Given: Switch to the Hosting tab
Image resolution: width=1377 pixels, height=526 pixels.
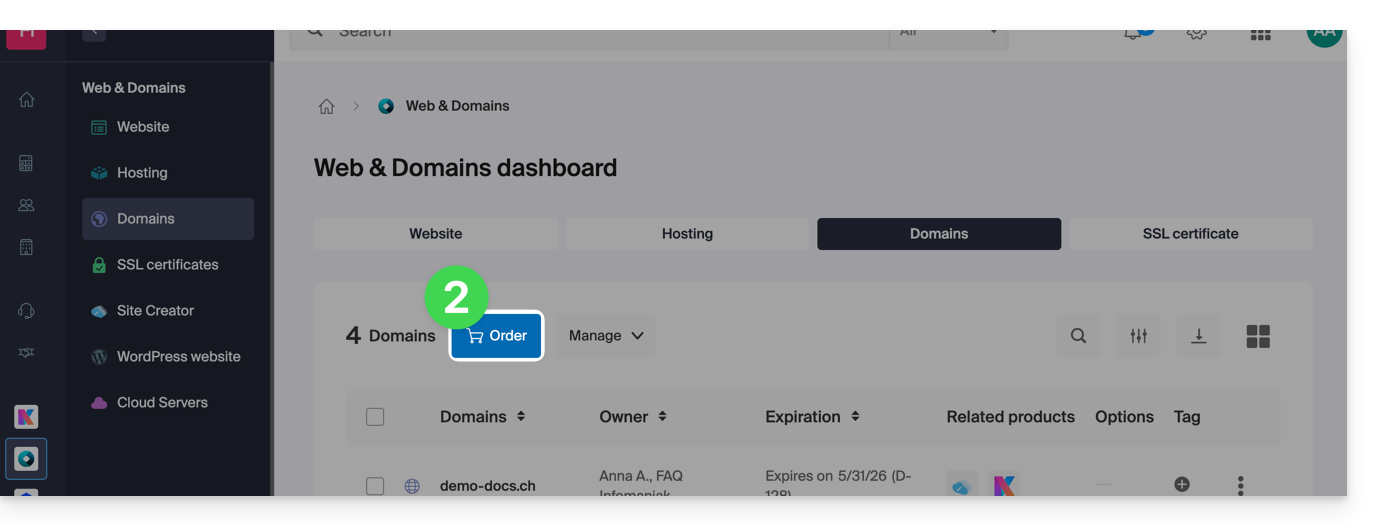Looking at the screenshot, I should pos(687,234).
